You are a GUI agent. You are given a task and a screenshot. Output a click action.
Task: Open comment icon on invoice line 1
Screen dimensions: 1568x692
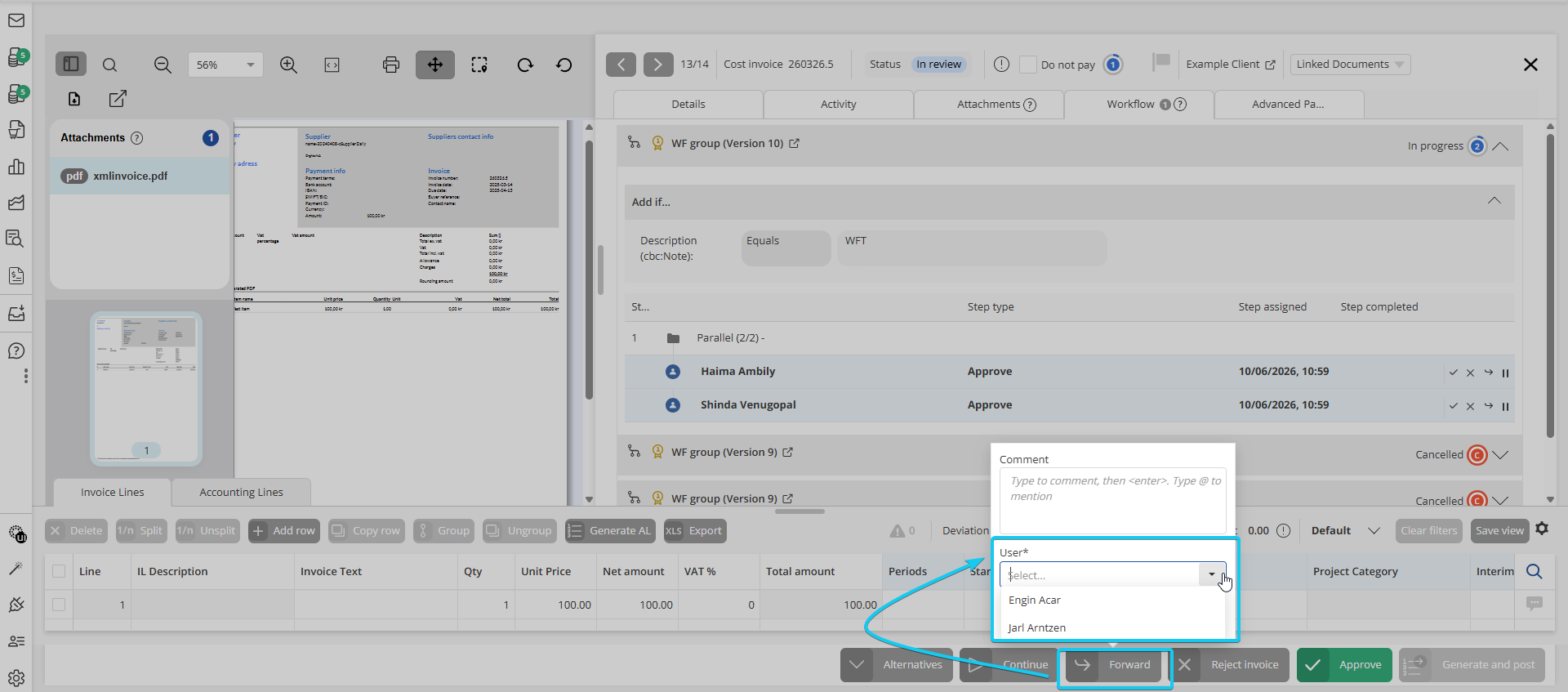[x=1535, y=604]
